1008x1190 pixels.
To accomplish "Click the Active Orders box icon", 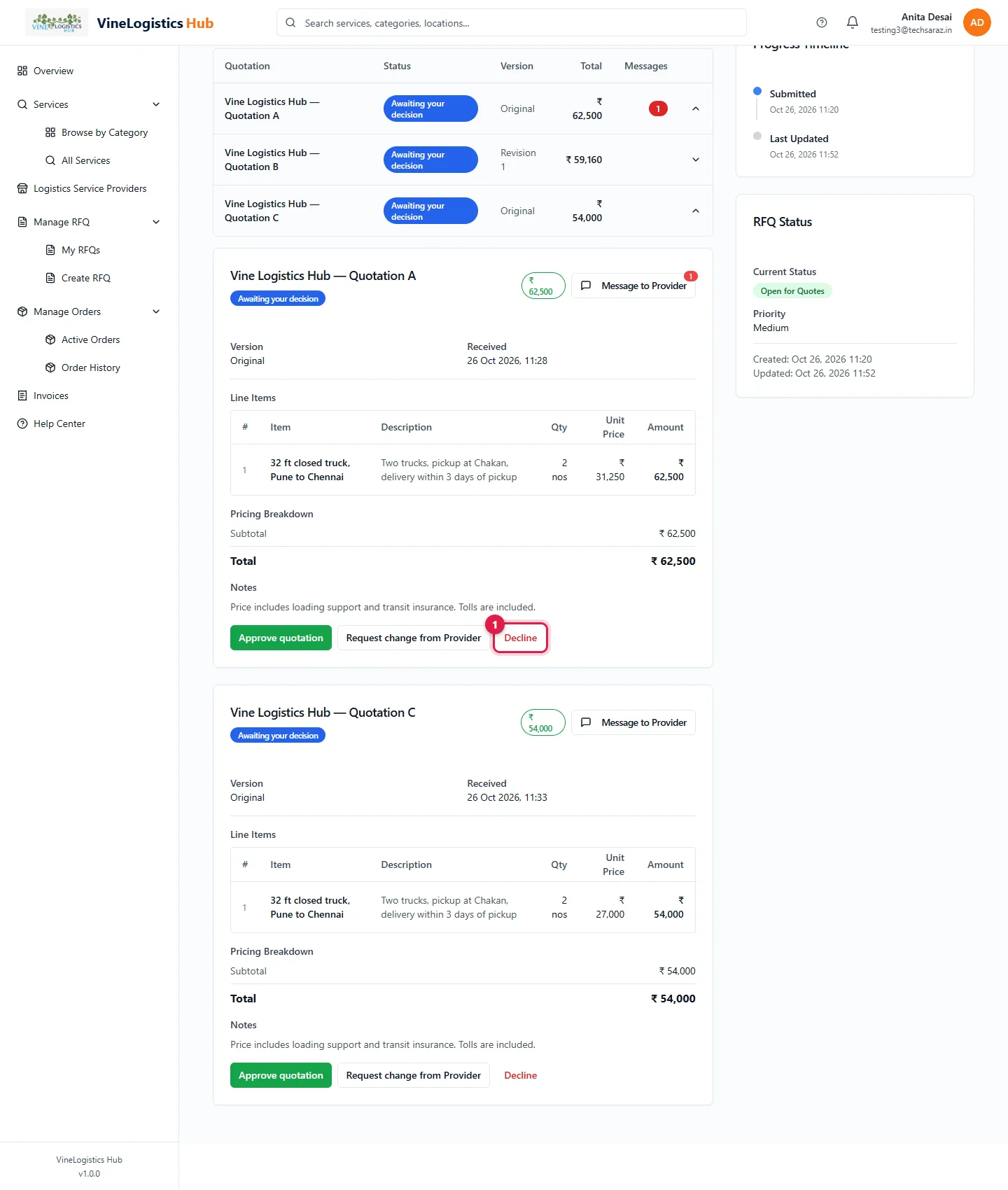I will click(x=50, y=339).
